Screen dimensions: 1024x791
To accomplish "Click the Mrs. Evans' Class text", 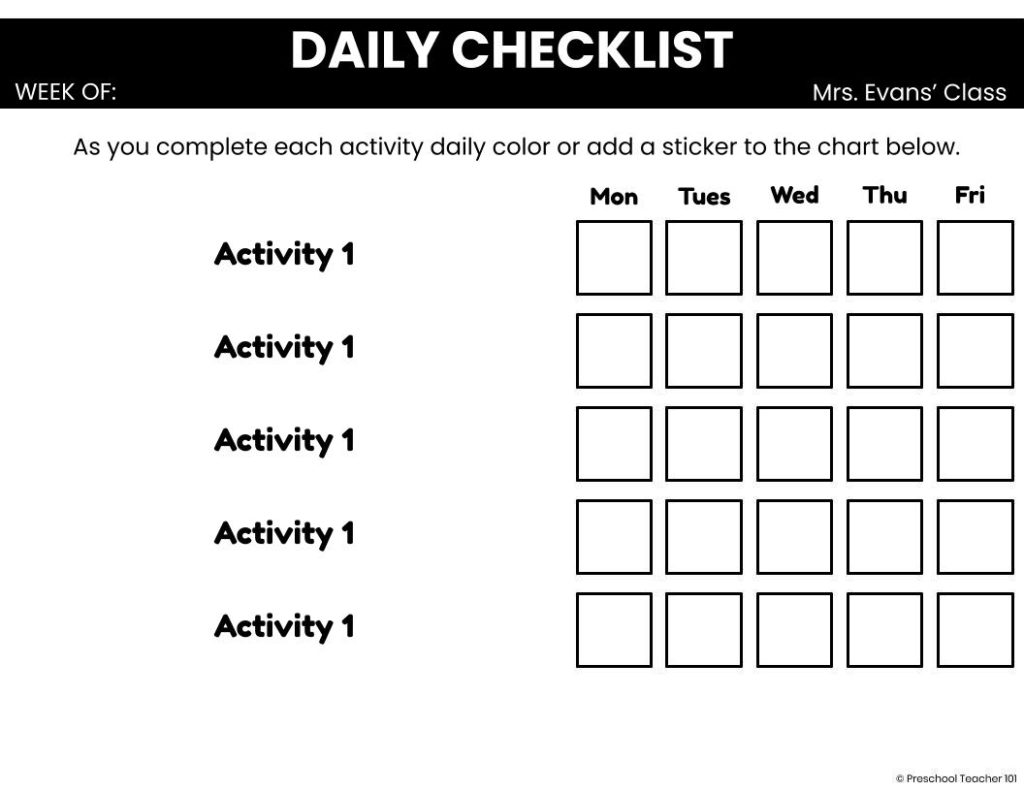I will (x=909, y=93).
